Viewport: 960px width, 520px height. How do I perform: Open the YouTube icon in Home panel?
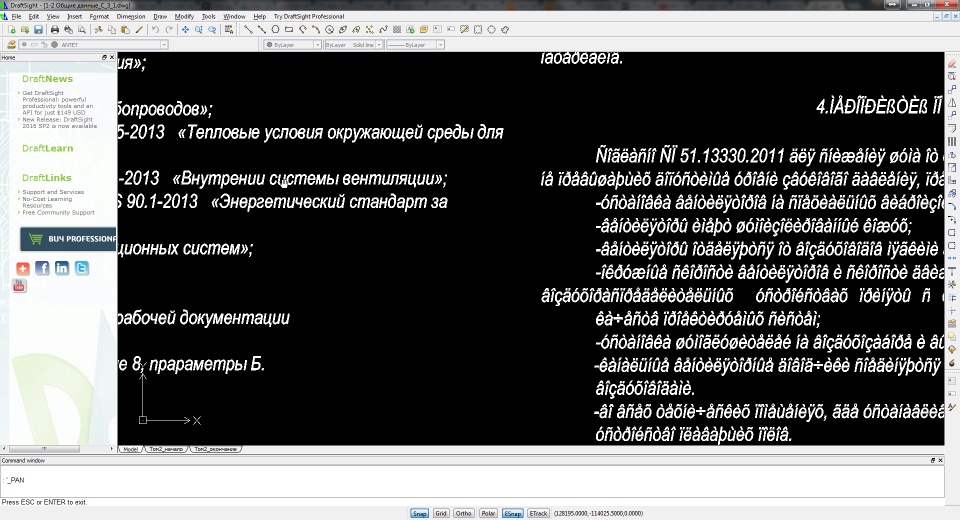20,285
